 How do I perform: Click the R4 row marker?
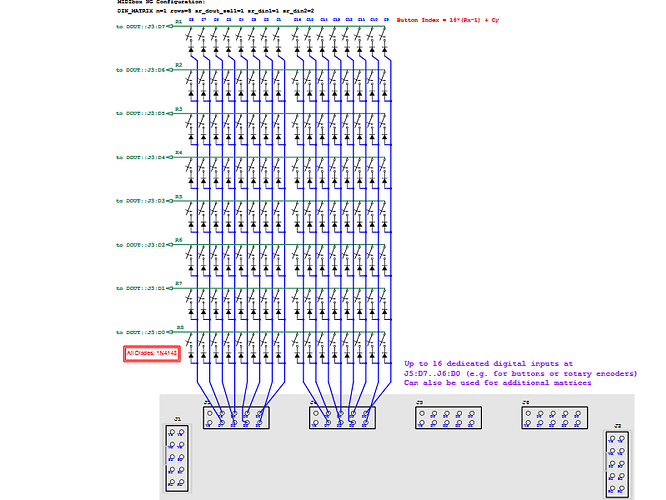click(x=179, y=153)
